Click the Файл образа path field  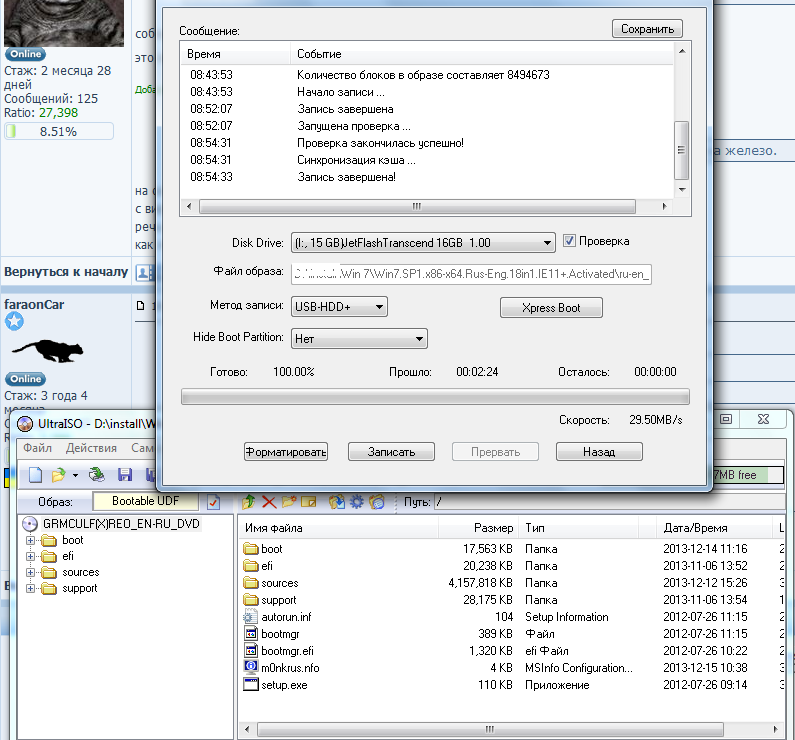coord(471,274)
